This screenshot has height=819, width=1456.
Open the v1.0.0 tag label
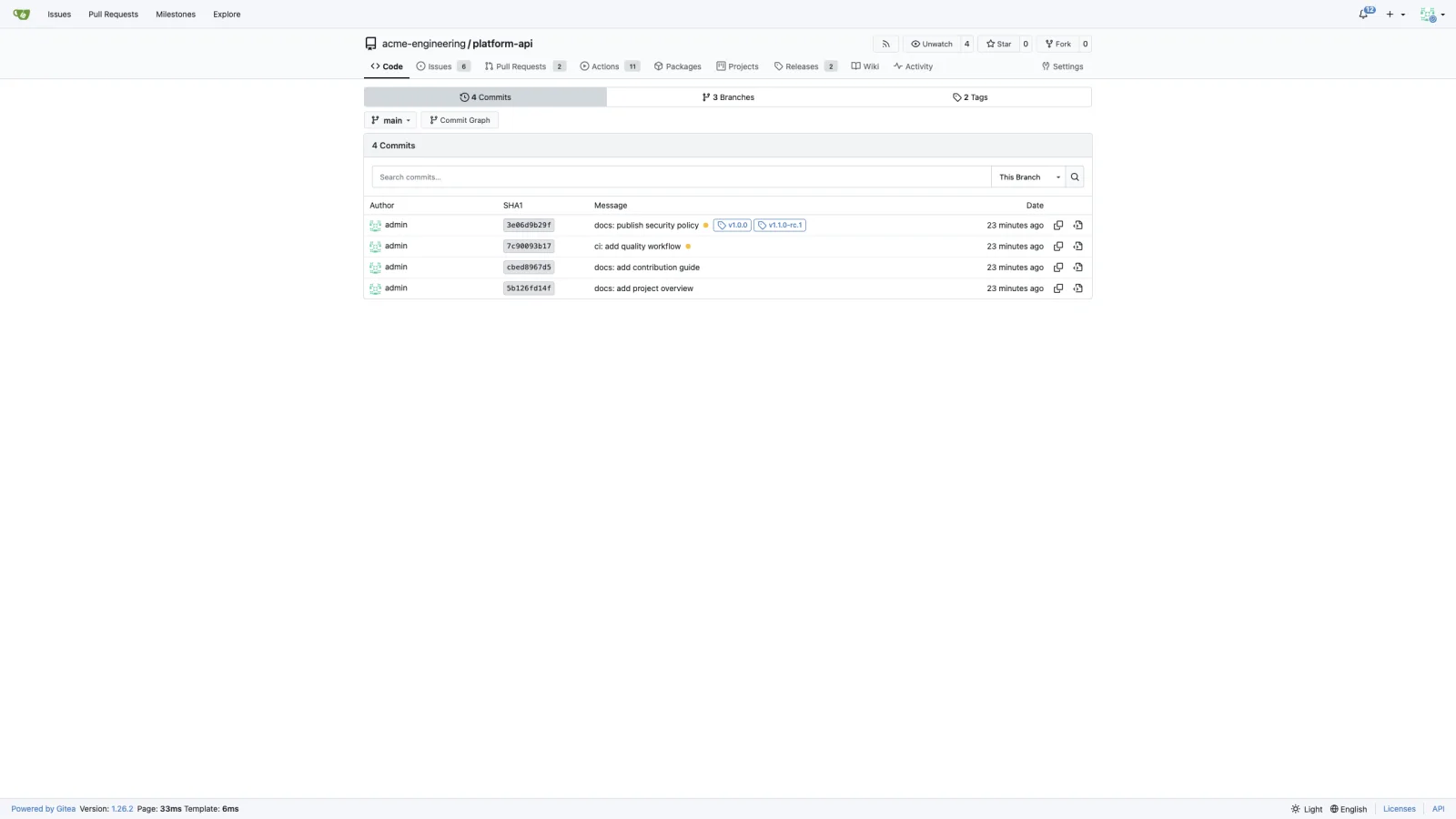(733, 226)
